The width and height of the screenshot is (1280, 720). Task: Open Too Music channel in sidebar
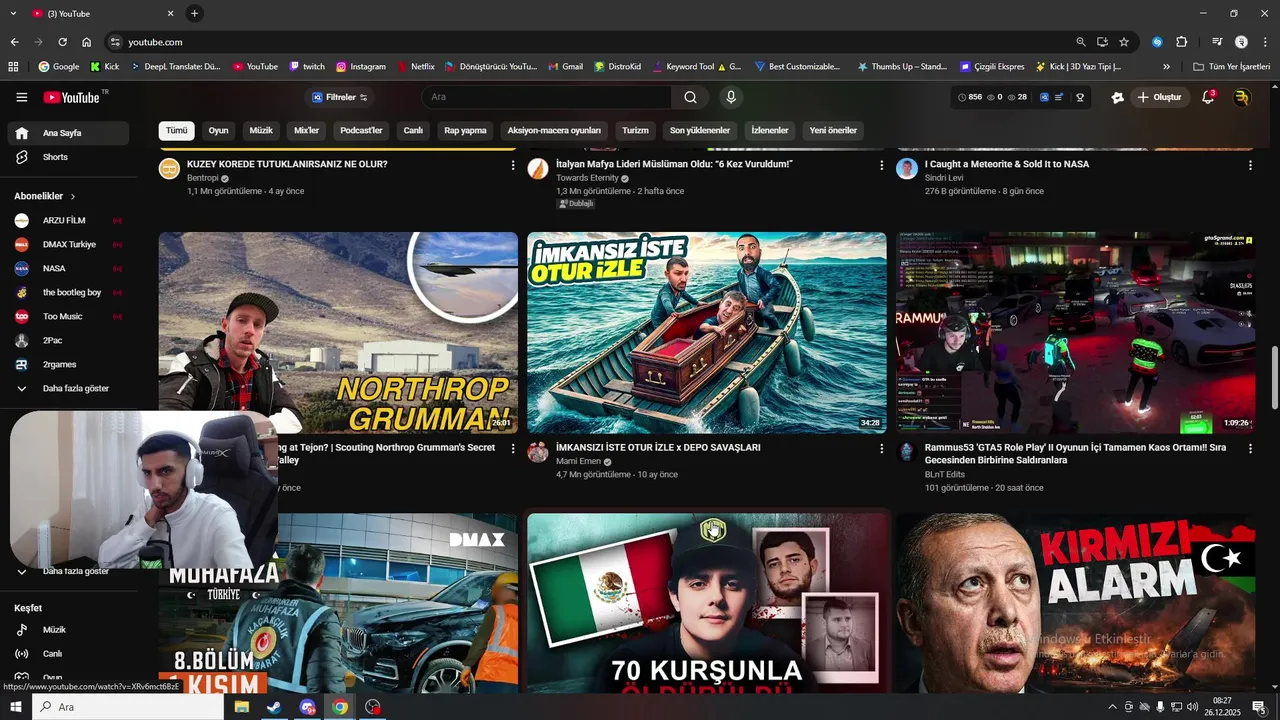coord(69,316)
